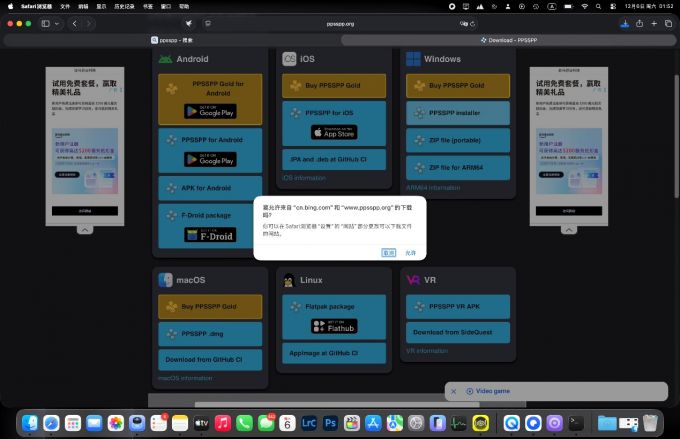Open the ARM64 information link

[433, 187]
